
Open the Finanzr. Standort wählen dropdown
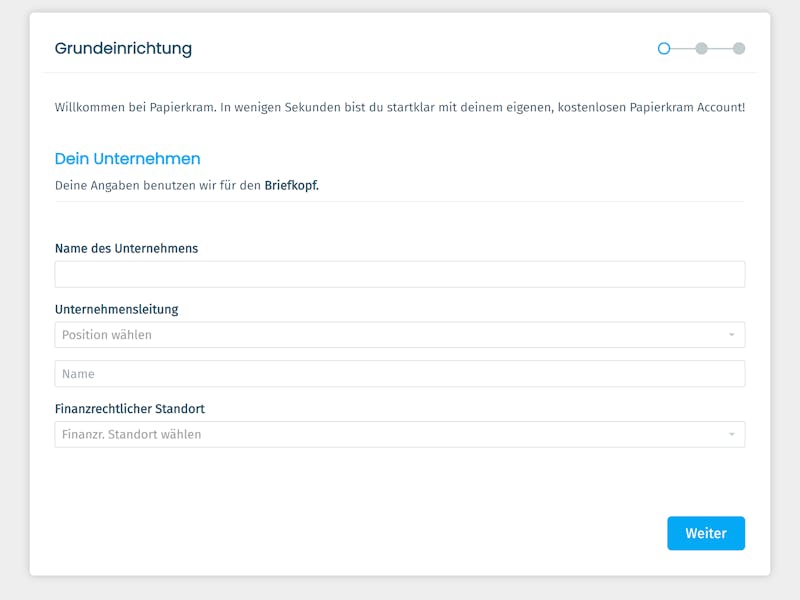(399, 434)
